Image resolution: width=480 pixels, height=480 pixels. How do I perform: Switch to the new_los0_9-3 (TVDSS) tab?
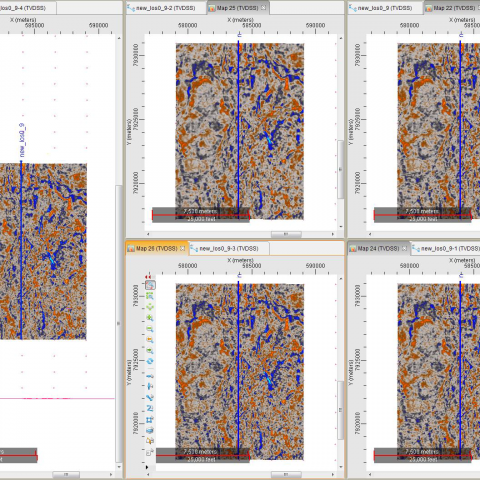pos(229,249)
